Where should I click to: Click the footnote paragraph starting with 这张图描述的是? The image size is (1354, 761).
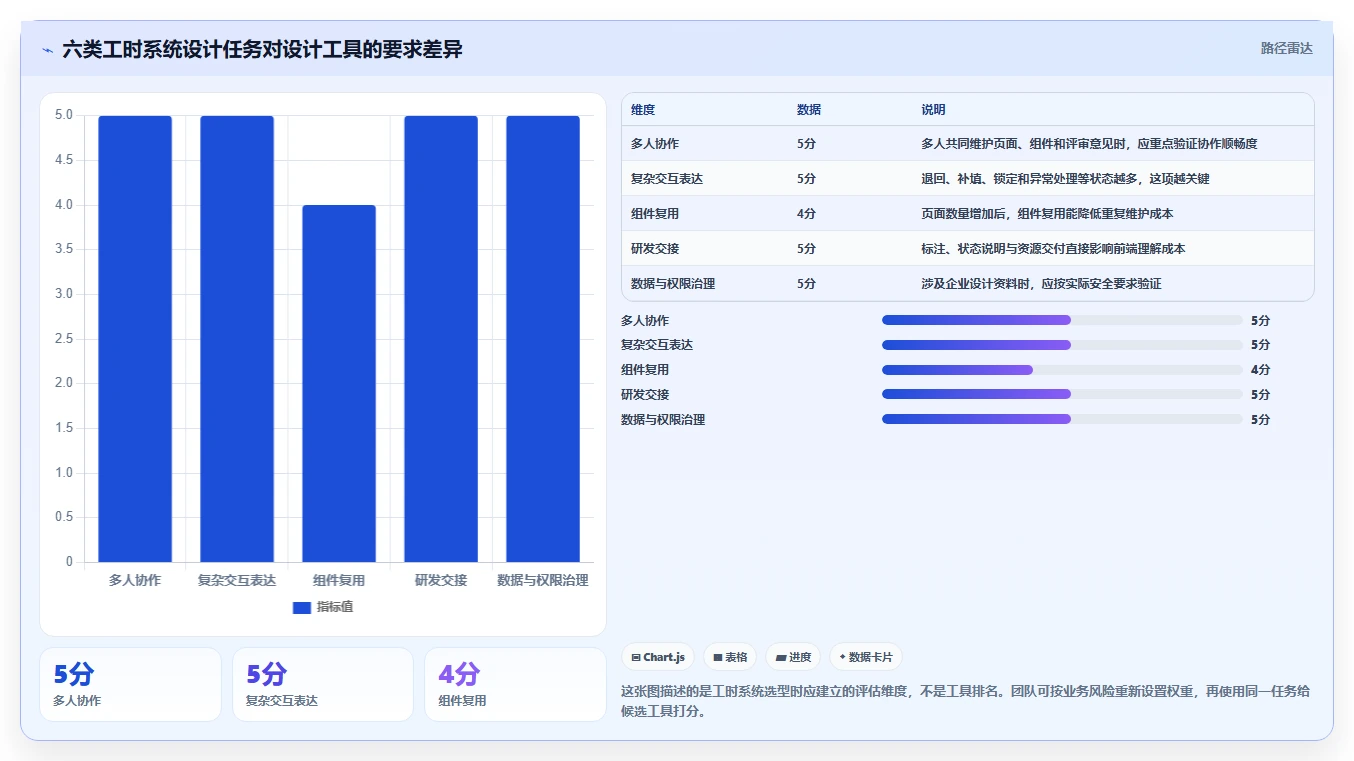pos(967,701)
